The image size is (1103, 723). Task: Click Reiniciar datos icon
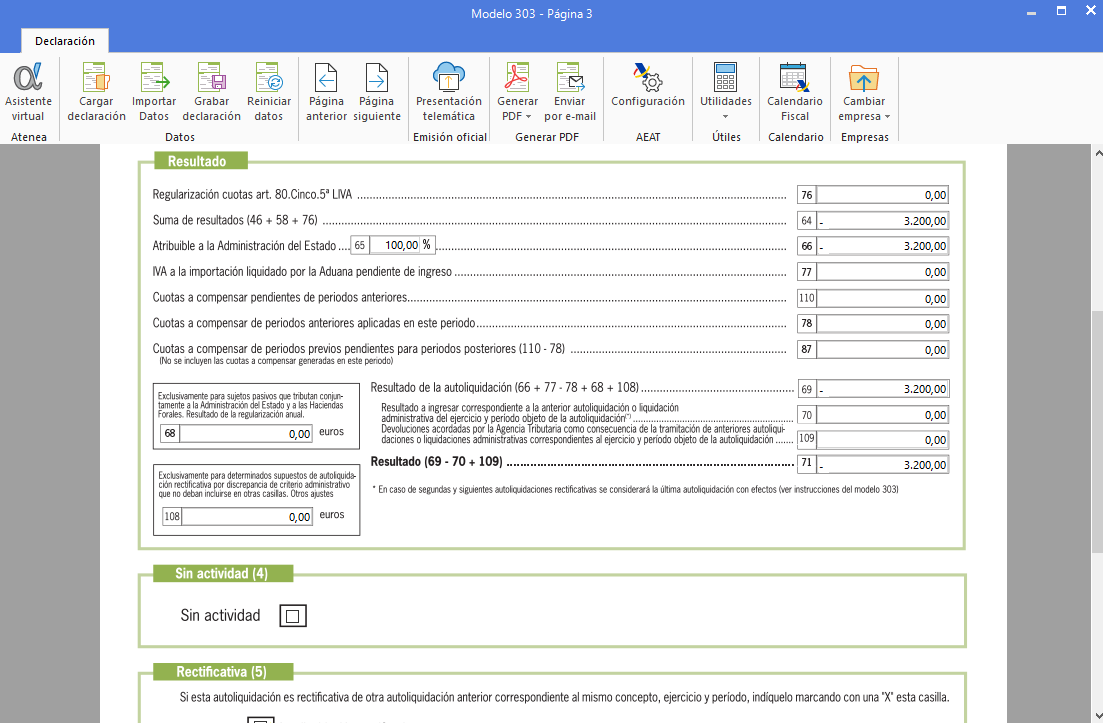269,92
